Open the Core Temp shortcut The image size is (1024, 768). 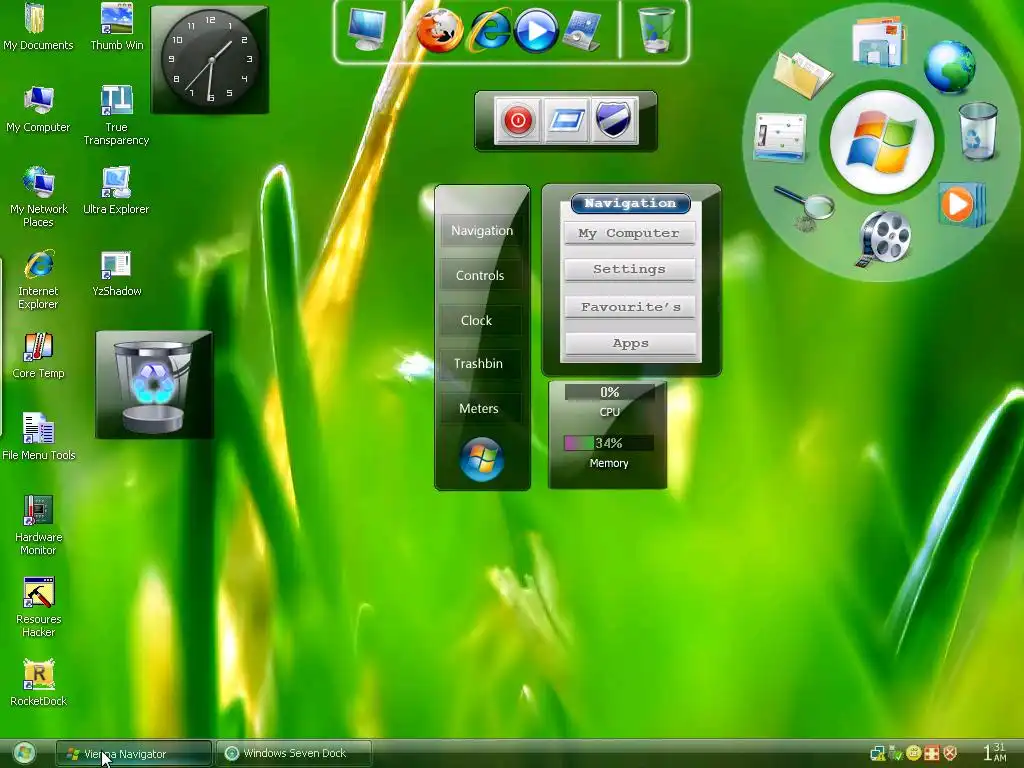pos(38,356)
